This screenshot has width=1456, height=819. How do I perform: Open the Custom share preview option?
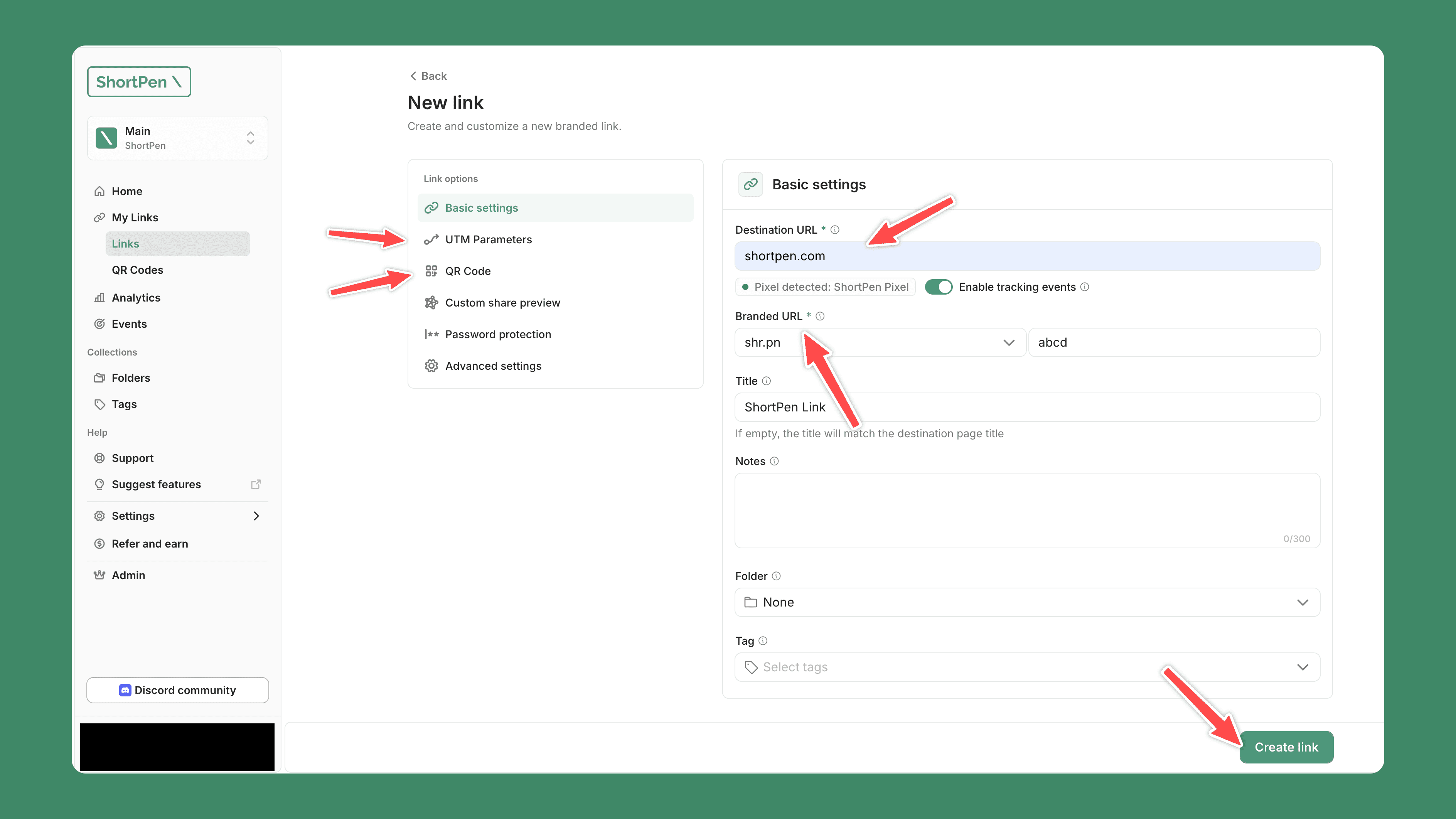[555, 303]
